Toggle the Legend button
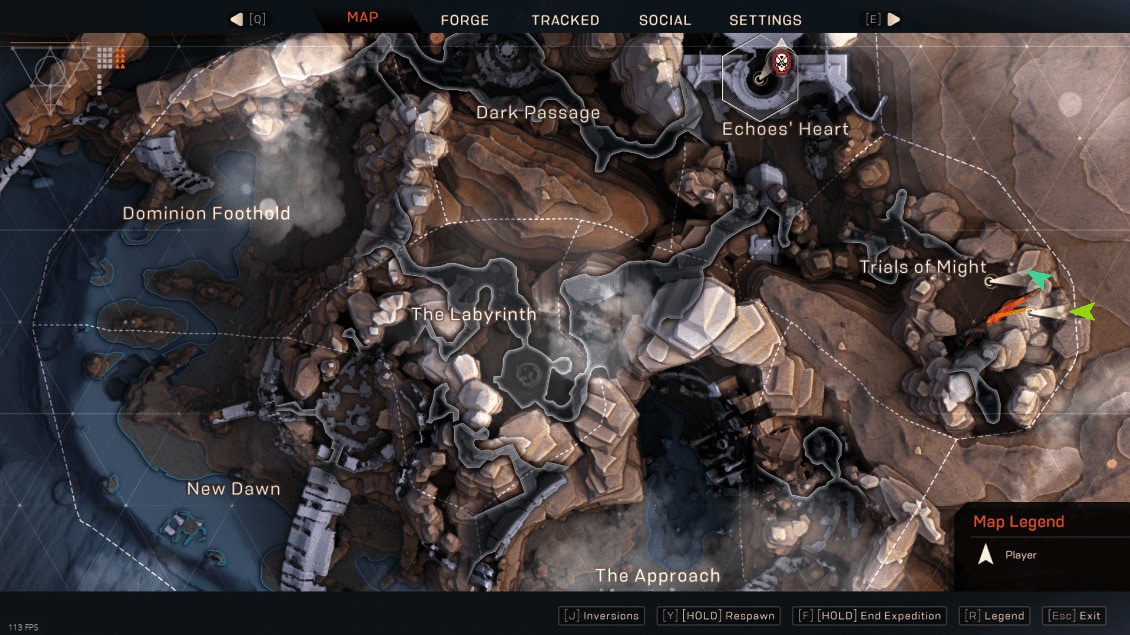This screenshot has width=1130, height=635. (x=995, y=616)
